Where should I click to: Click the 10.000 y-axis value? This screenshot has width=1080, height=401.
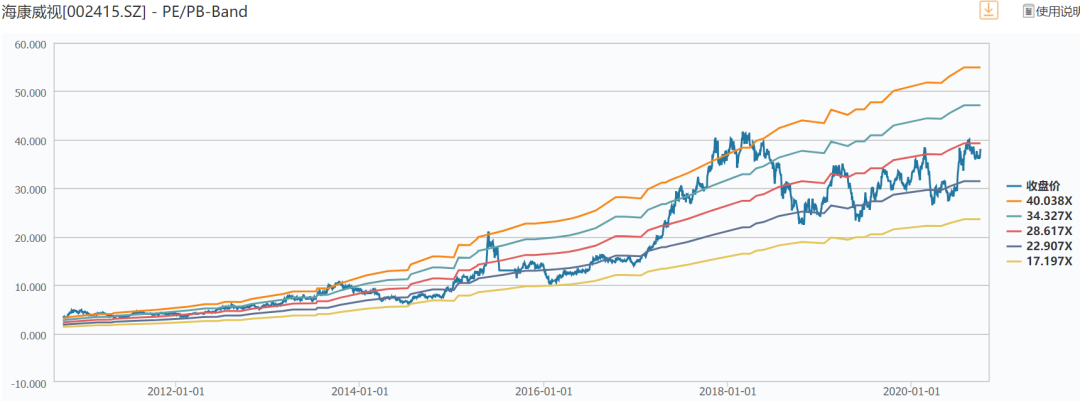(x=32, y=286)
